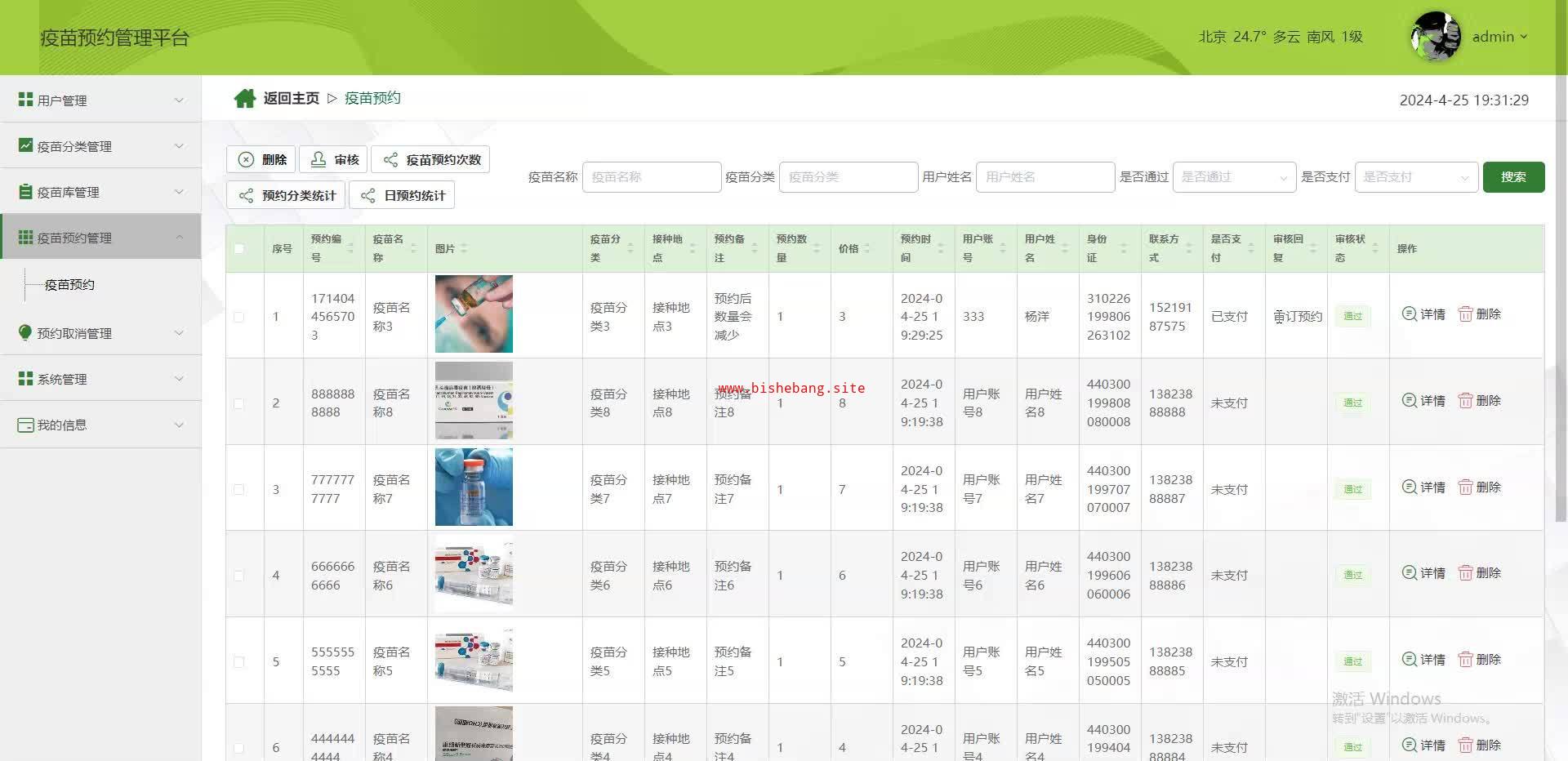Click the 审核 button
The height and width of the screenshot is (761, 1568).
point(334,160)
